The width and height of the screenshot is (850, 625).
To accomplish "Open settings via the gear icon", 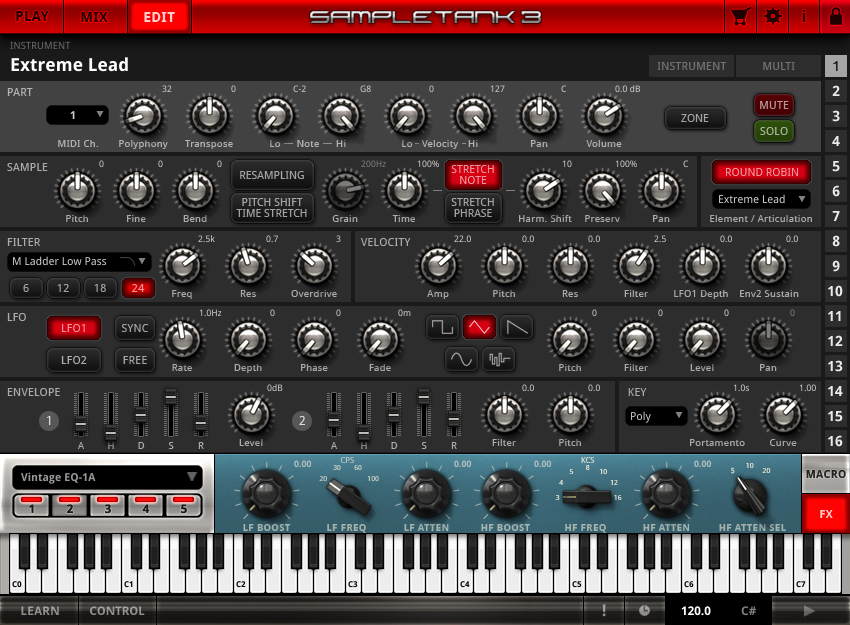I will (x=772, y=16).
